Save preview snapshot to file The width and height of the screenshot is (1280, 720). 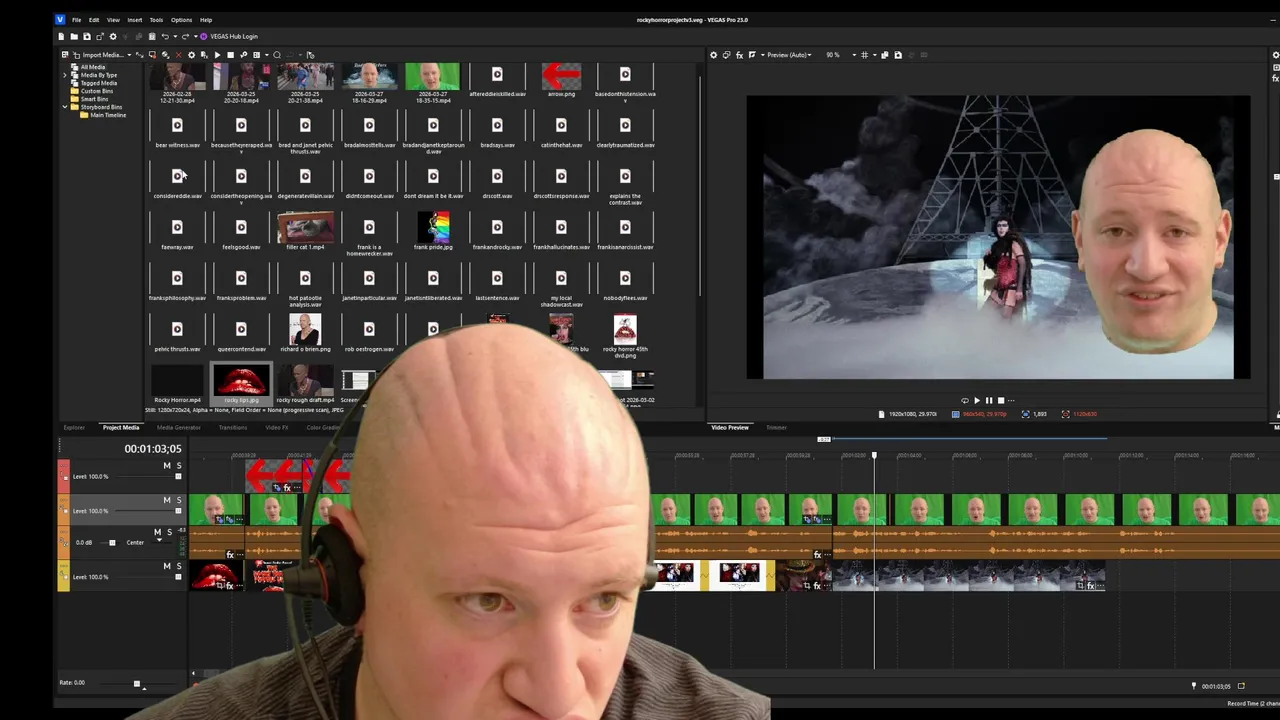(x=898, y=55)
